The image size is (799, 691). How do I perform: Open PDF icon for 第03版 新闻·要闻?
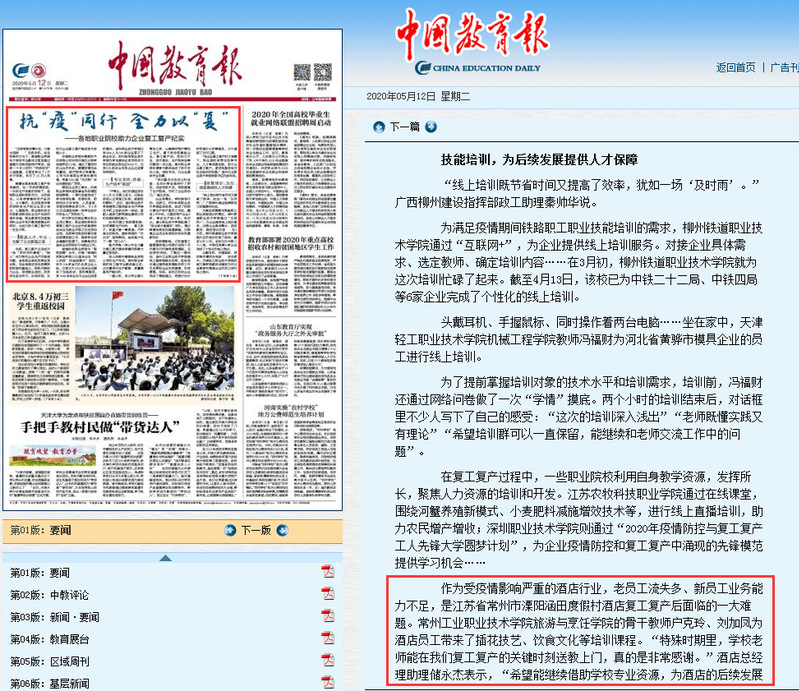328,616
